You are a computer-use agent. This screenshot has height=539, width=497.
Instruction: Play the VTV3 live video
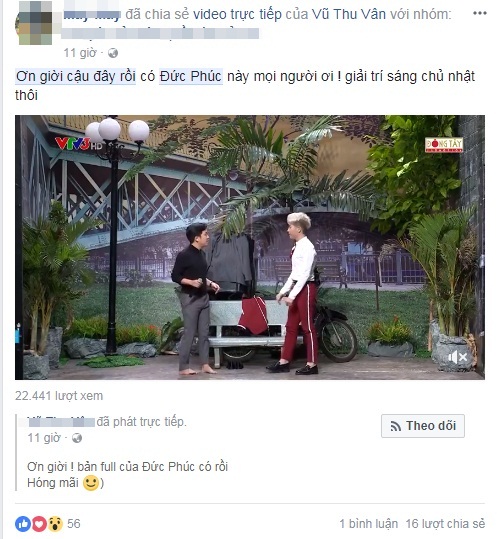(250, 248)
